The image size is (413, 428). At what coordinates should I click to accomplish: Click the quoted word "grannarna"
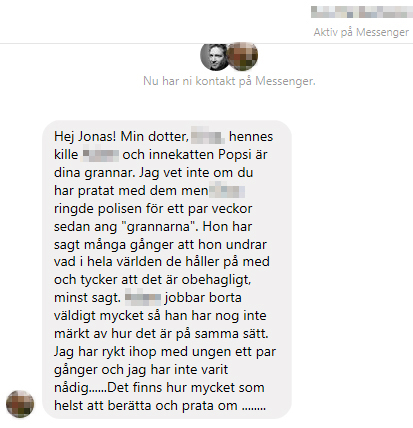pos(158,227)
